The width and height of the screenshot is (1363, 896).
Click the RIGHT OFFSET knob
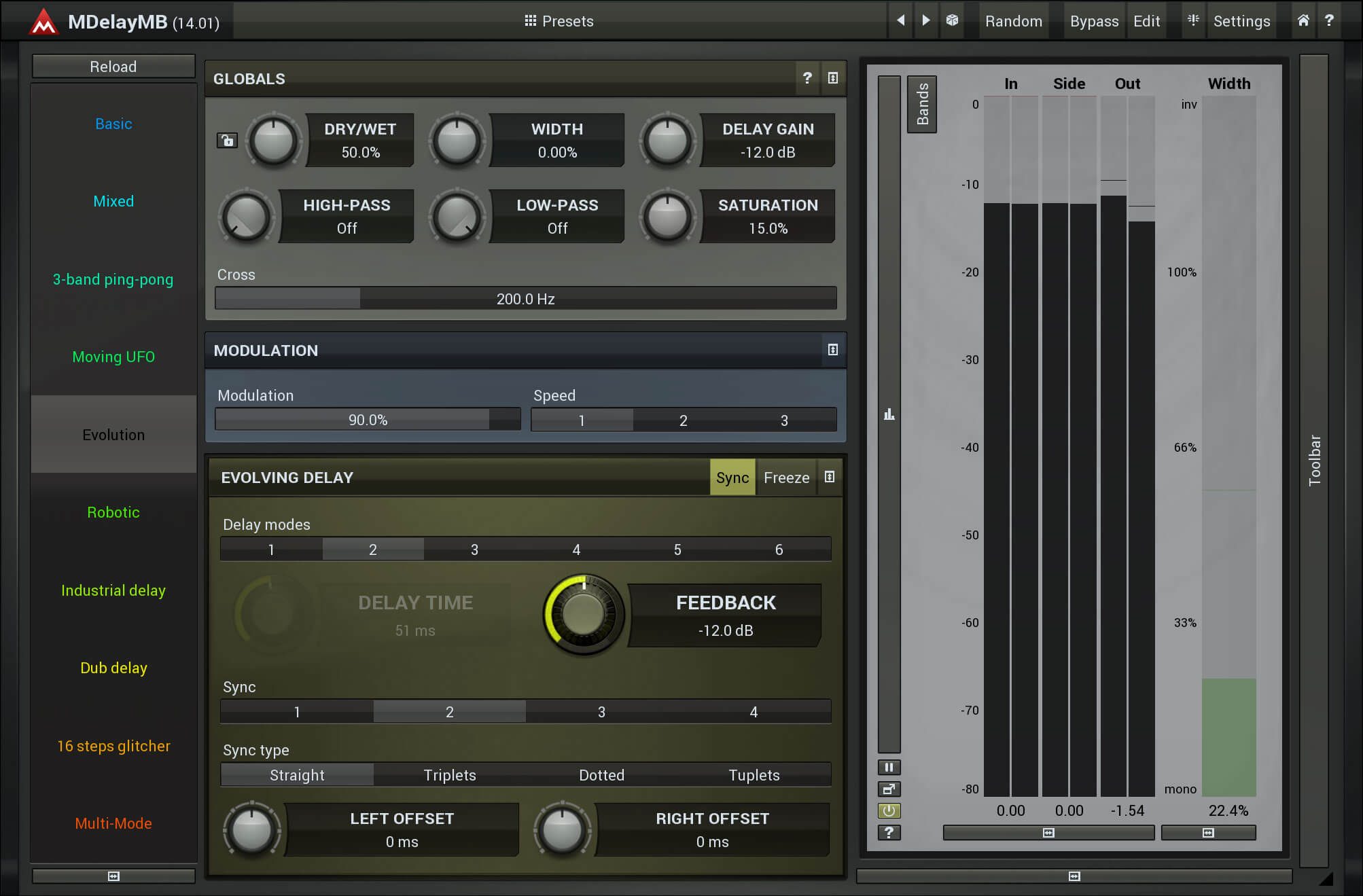563,829
